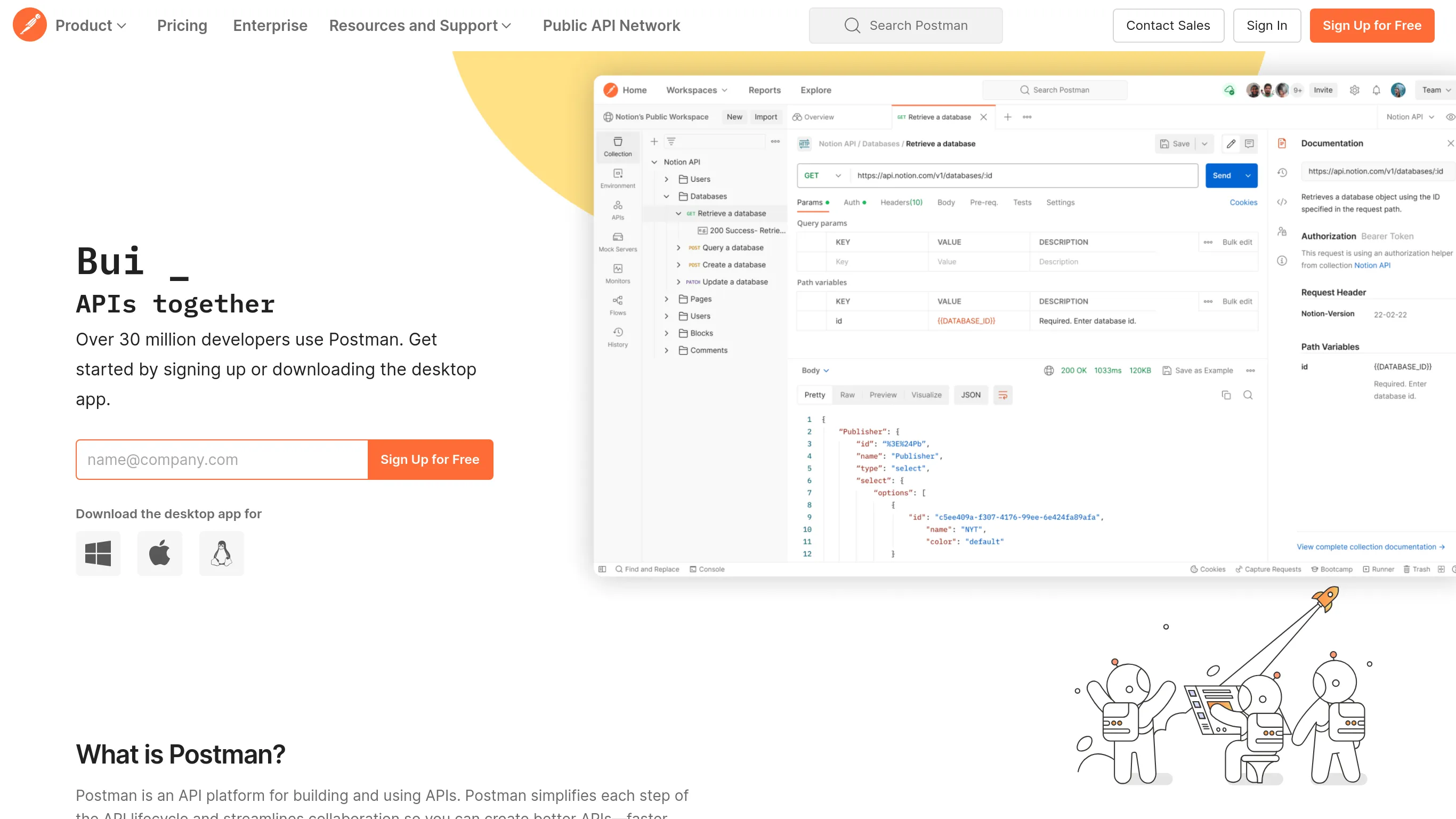Click the Postman logo icon in the header

[29, 25]
